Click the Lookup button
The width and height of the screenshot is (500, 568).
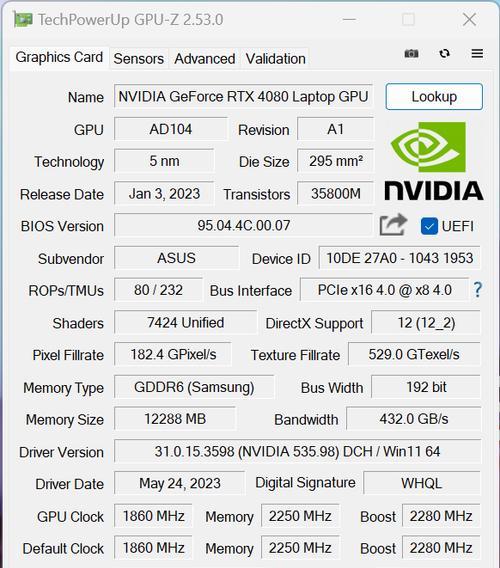pos(434,97)
